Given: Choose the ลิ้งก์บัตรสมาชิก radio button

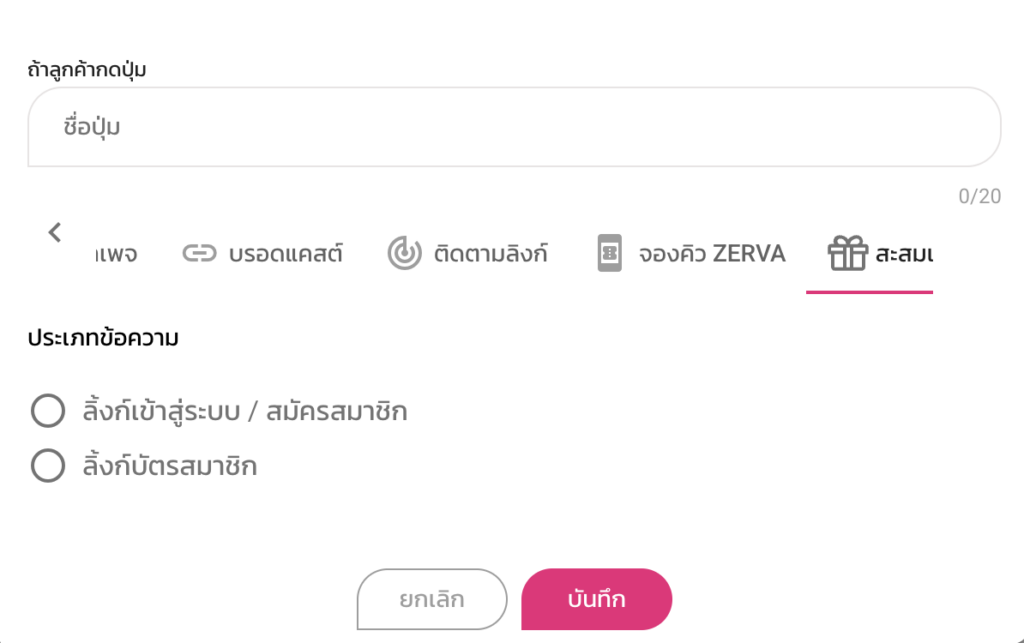Looking at the screenshot, I should click(x=48, y=466).
